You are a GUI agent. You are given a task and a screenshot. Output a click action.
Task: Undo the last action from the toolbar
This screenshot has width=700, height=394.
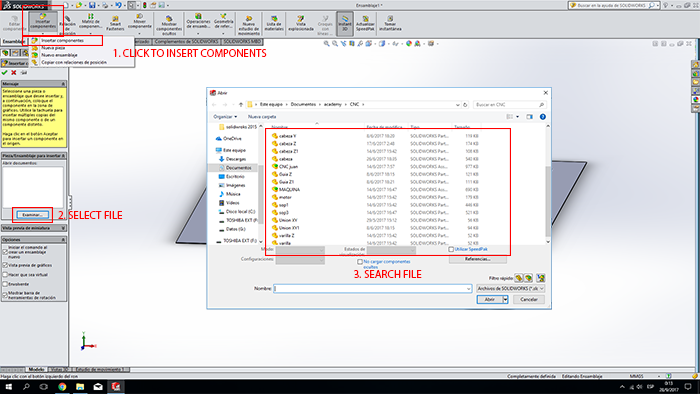(x=118, y=5)
